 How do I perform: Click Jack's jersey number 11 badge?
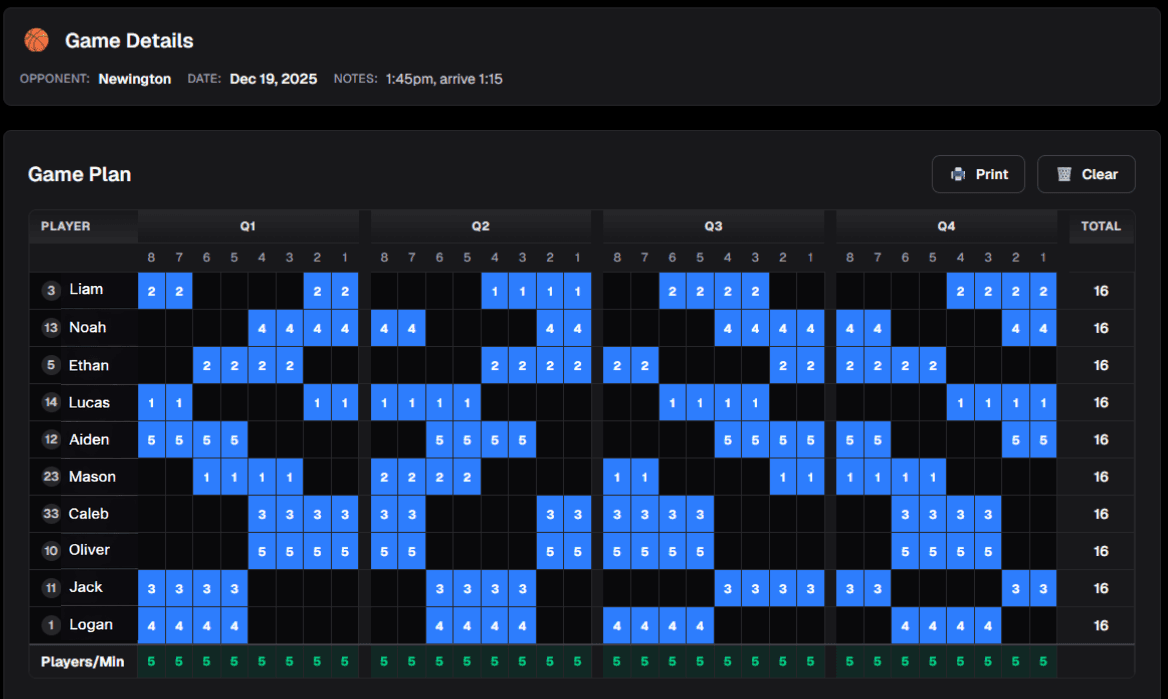(51, 588)
